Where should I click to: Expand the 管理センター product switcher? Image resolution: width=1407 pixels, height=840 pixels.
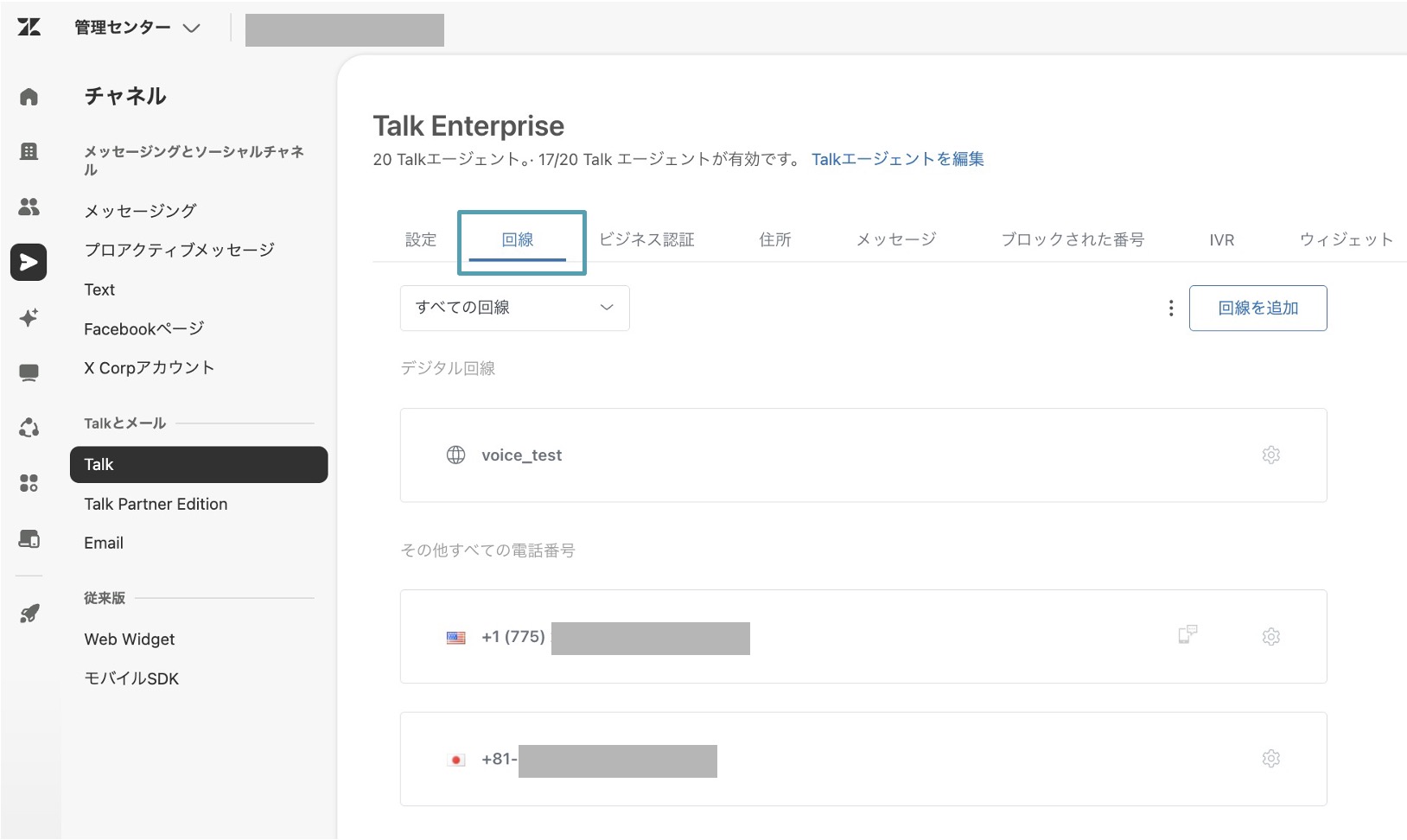click(x=137, y=28)
